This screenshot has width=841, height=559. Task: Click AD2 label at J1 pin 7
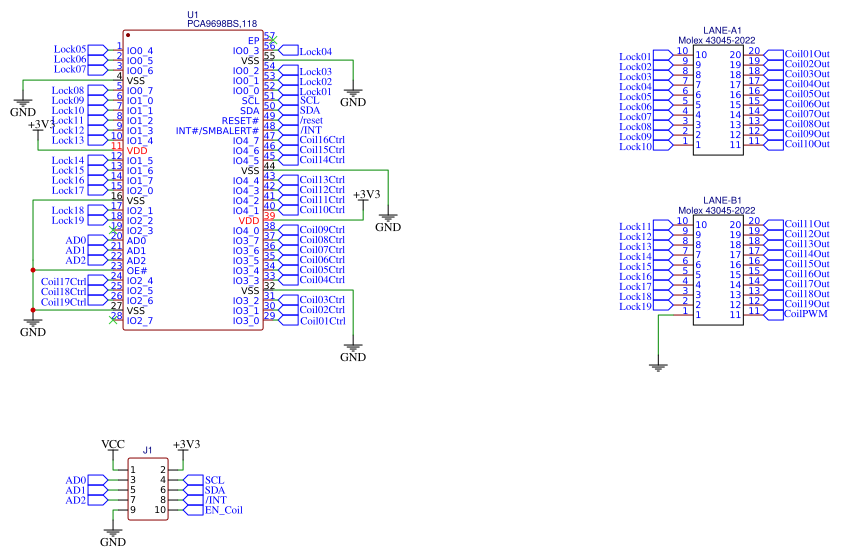[76, 501]
